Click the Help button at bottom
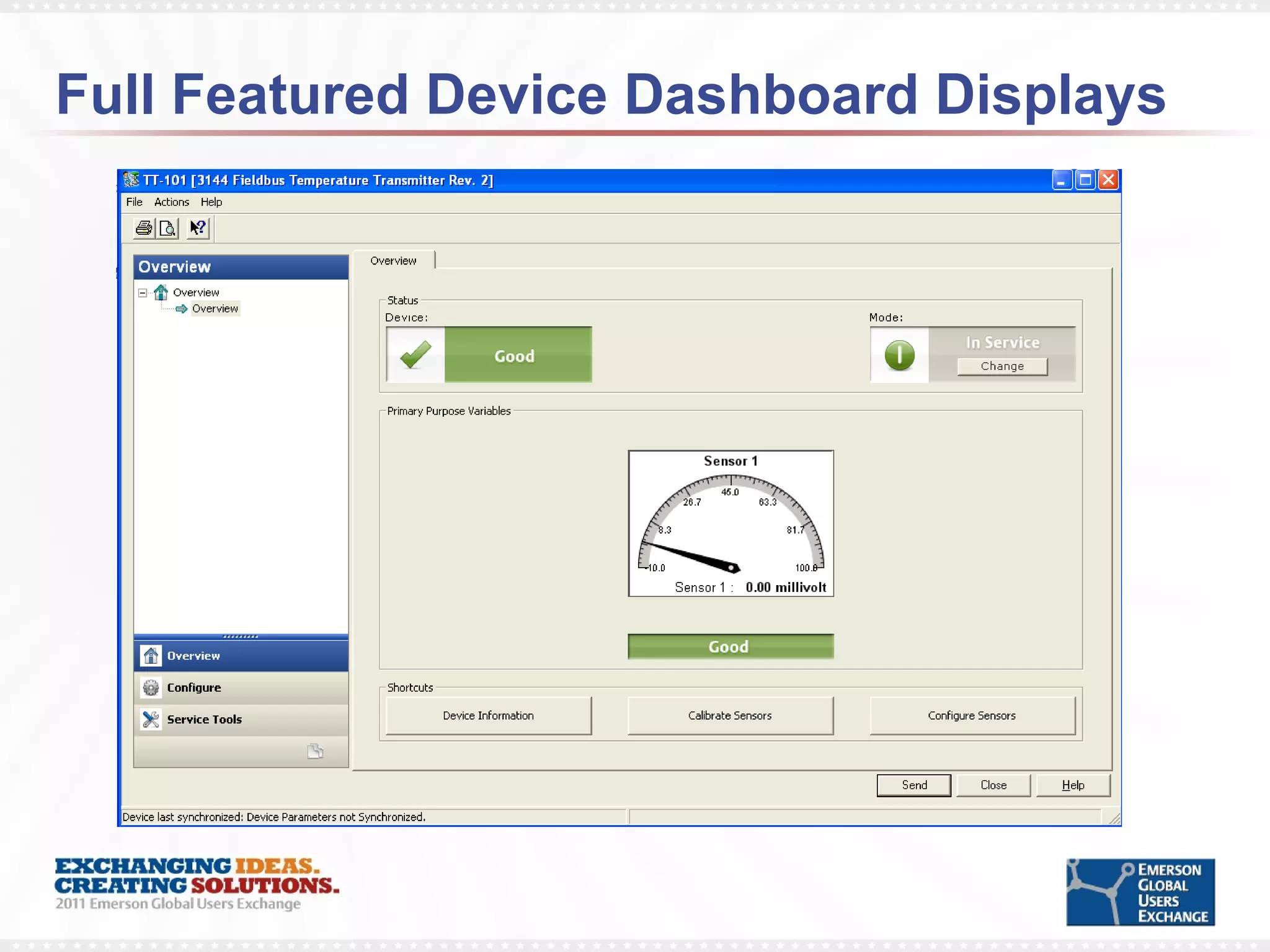 click(1073, 785)
